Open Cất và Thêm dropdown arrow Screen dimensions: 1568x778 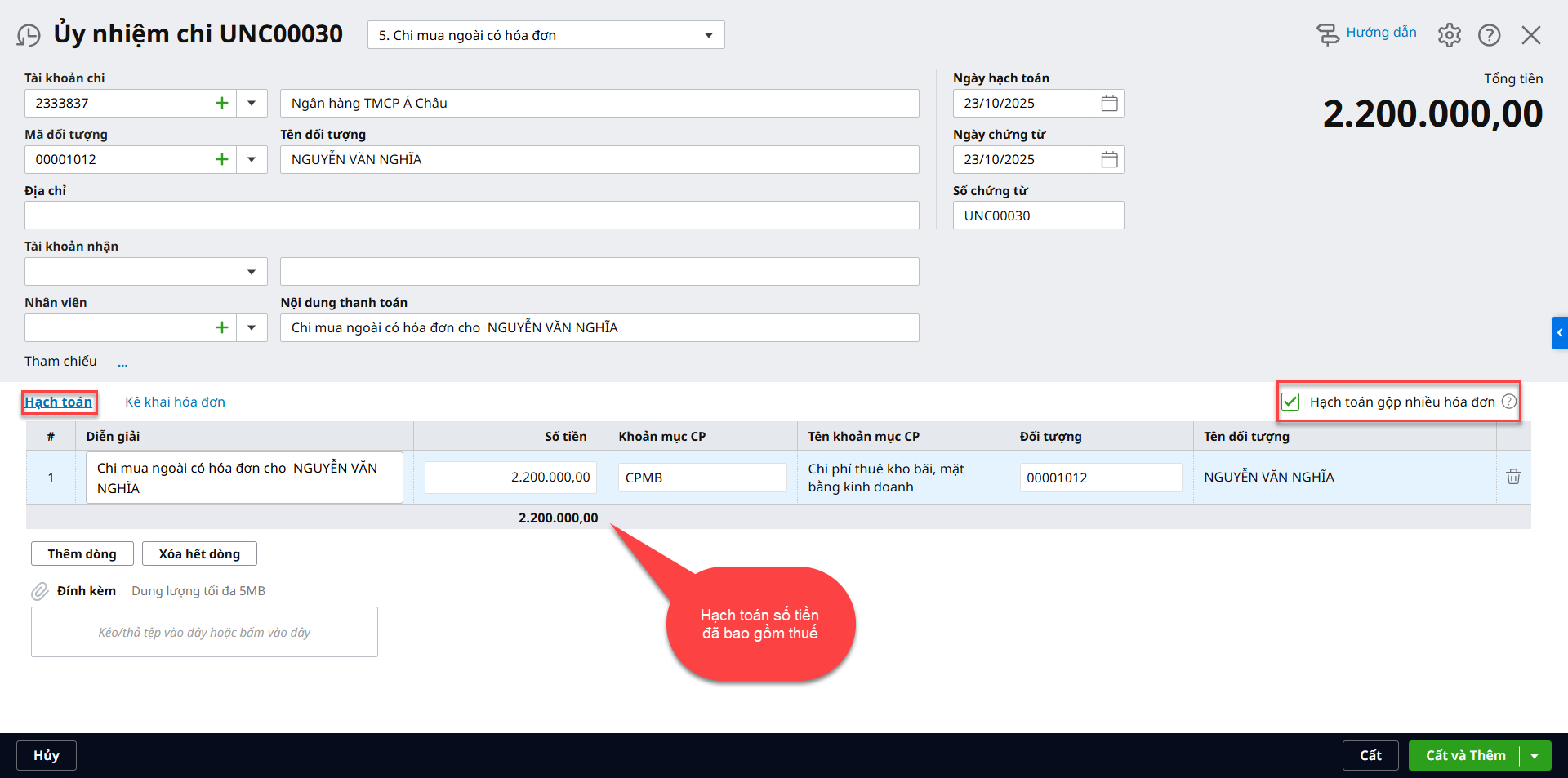[1535, 756]
